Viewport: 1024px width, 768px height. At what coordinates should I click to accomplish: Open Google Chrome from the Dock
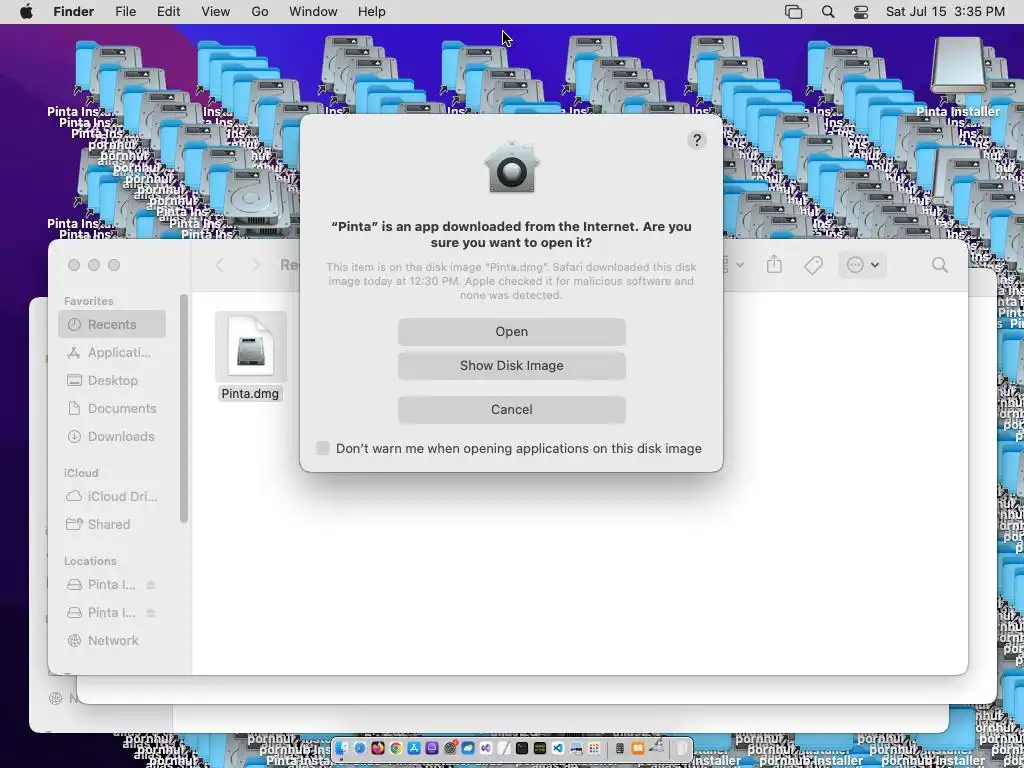pyautogui.click(x=396, y=748)
